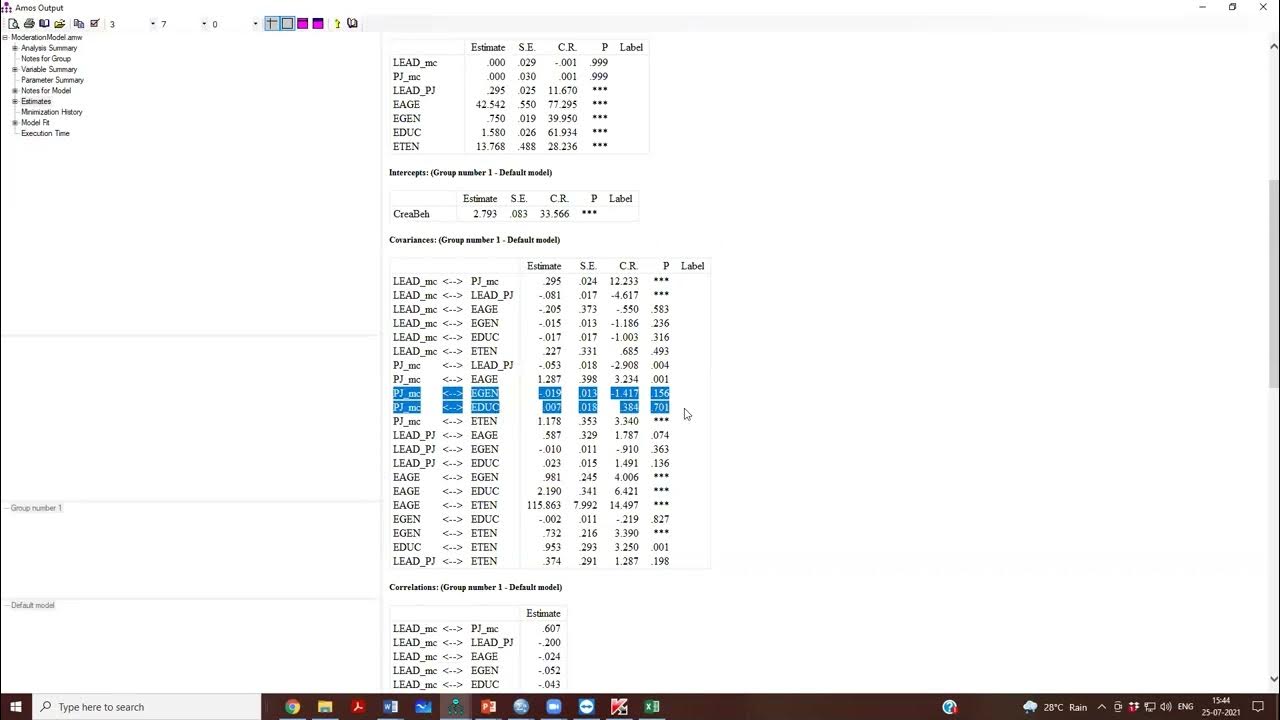Toggle the table rules toolbar button
Viewport: 1280px width, 720px height.
point(271,23)
